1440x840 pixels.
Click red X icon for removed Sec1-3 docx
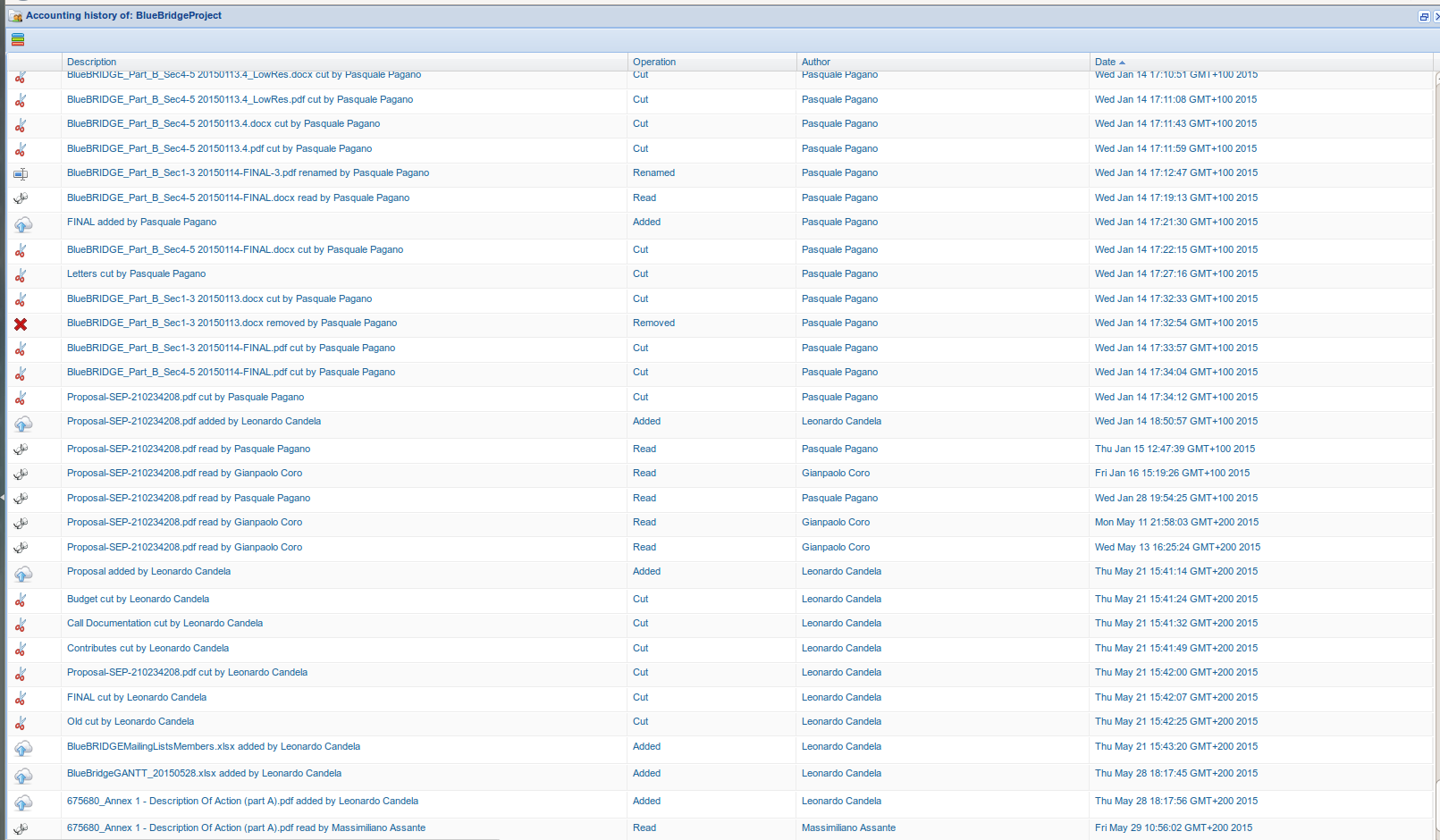[x=21, y=324]
